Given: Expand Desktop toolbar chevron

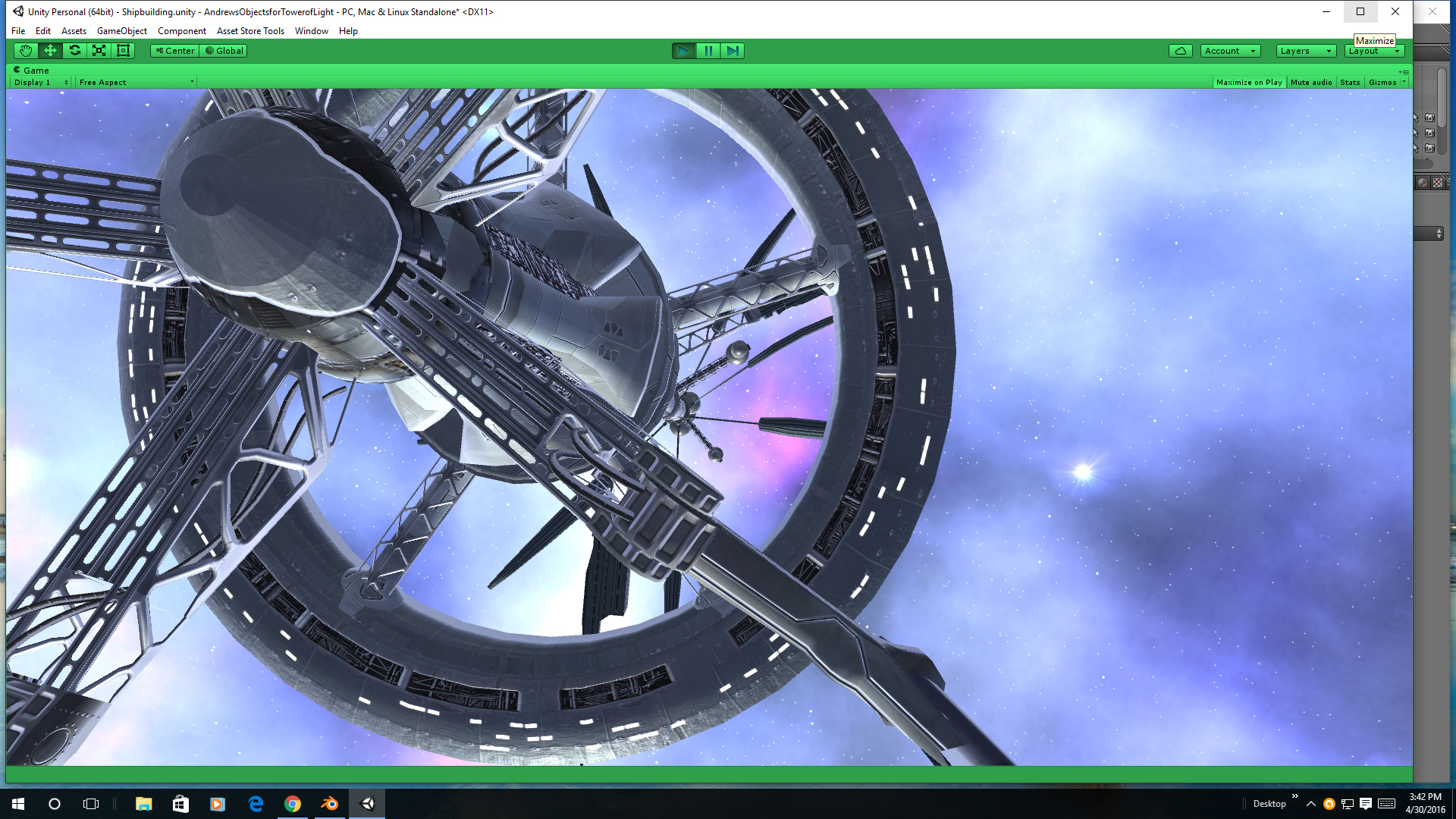Looking at the screenshot, I should coord(1295,796).
